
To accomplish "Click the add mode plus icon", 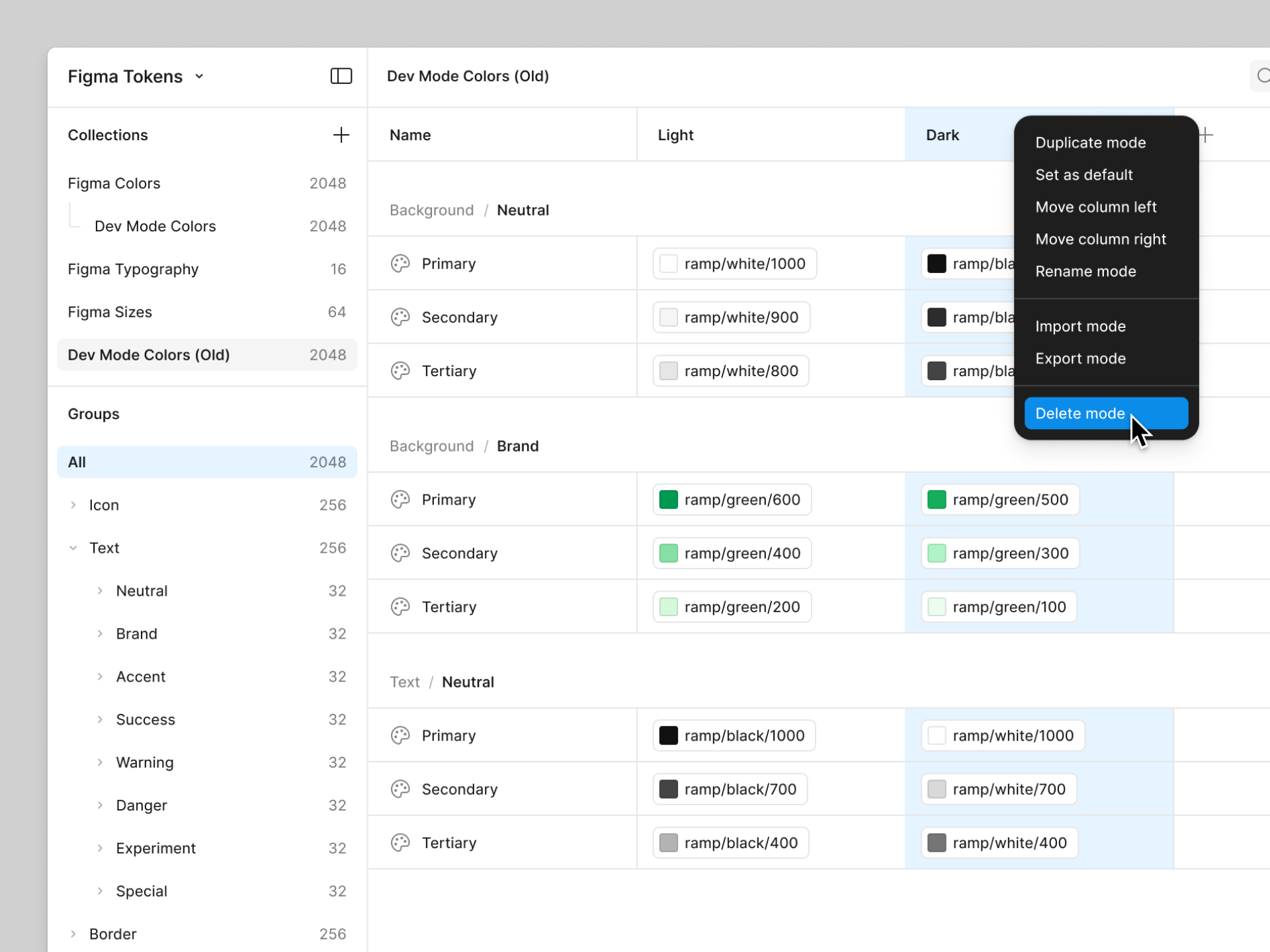I will 1206,135.
